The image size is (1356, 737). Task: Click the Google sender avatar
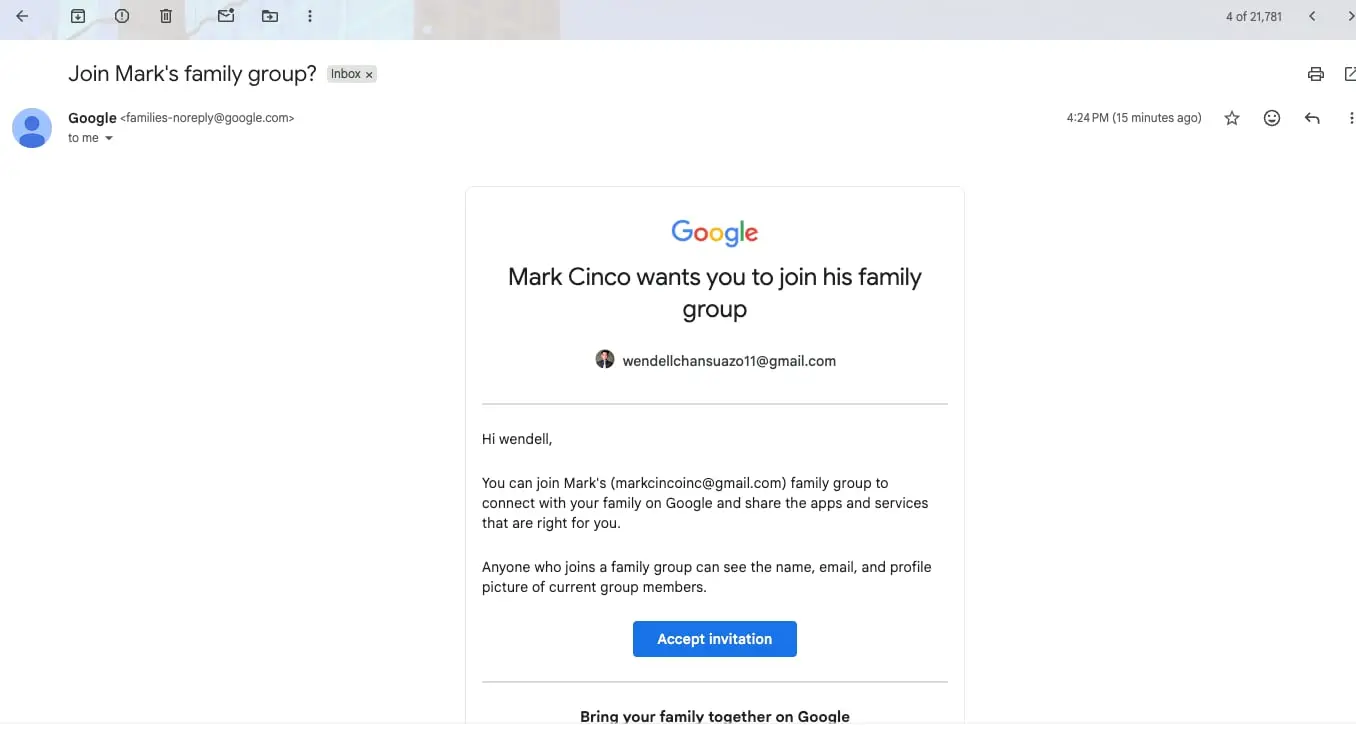pos(32,128)
